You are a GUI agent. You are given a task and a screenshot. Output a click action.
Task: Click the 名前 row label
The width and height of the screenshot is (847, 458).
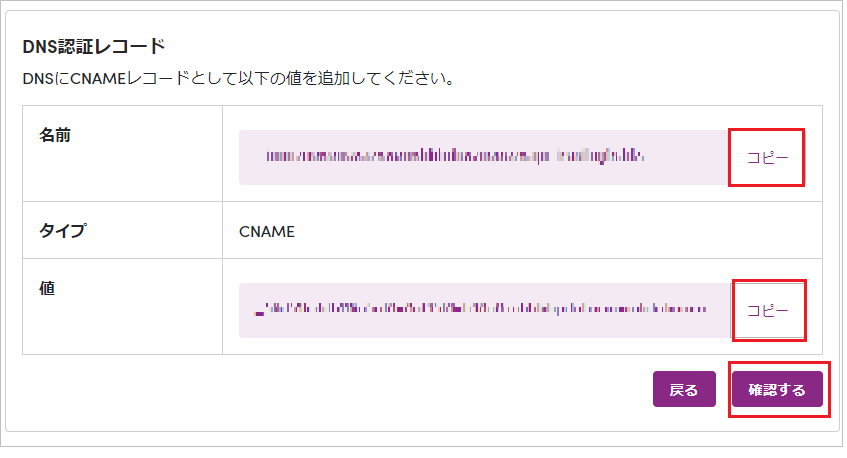(55, 135)
